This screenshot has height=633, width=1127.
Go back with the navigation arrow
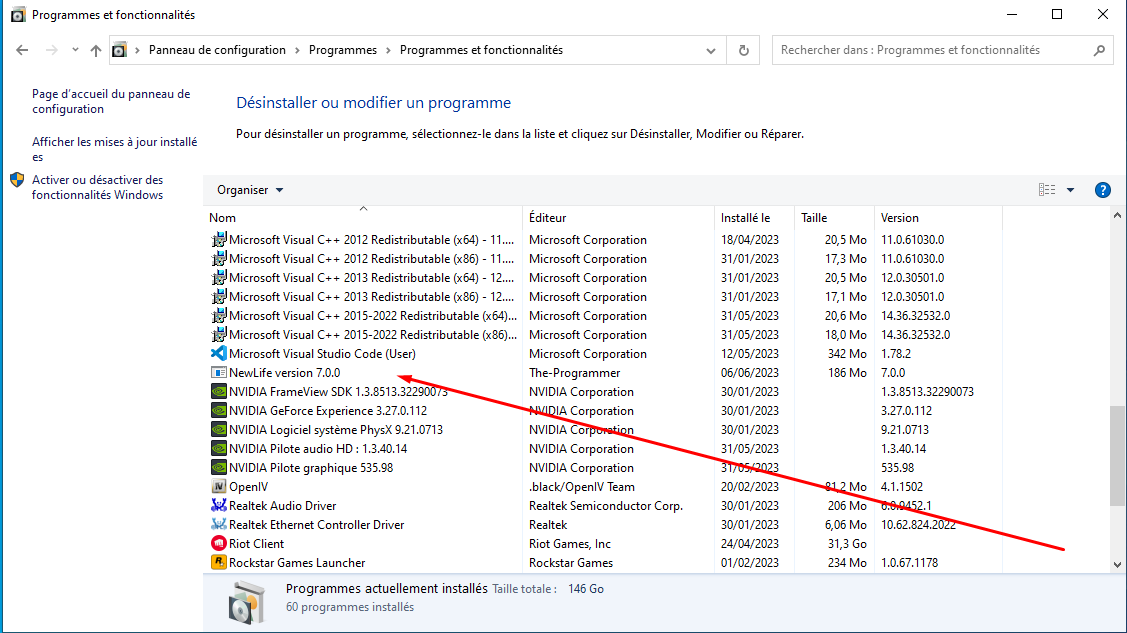22,50
